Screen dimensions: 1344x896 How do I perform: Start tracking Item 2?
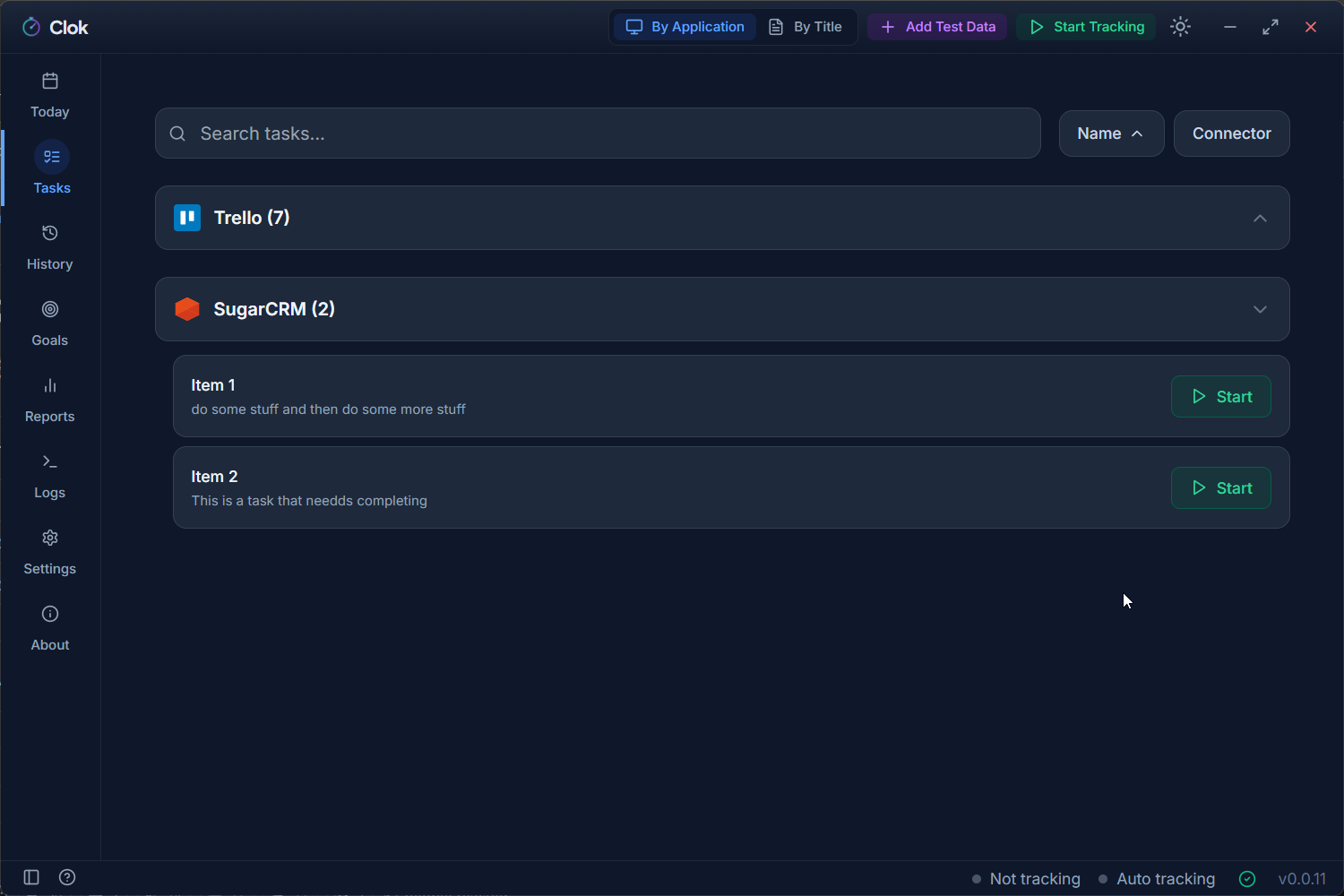pos(1221,487)
